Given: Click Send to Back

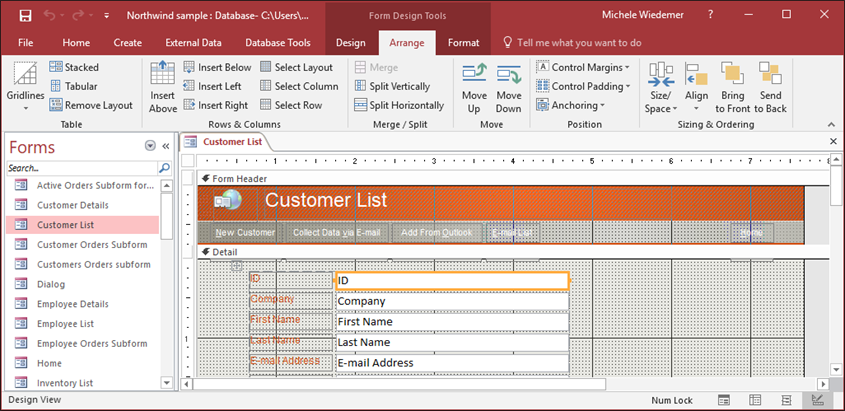Looking at the screenshot, I should tap(770, 88).
